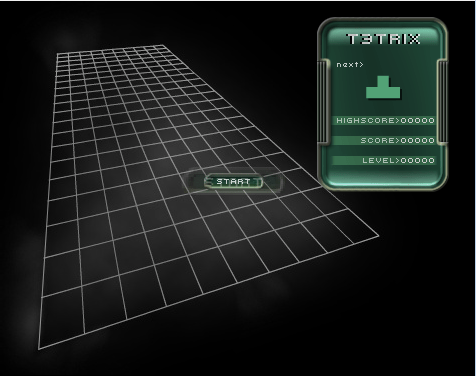
Task: Click the 'next>' label
Action: [350, 64]
